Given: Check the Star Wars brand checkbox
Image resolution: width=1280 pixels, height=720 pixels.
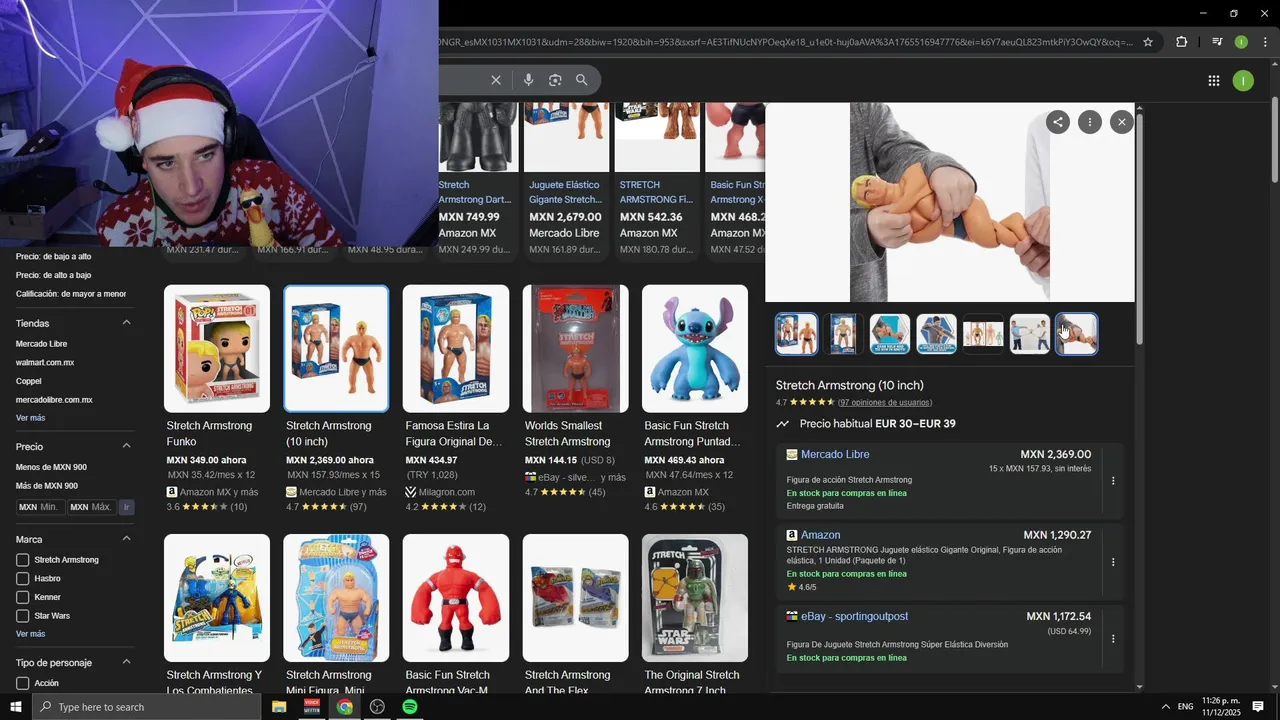Looking at the screenshot, I should click(22, 616).
